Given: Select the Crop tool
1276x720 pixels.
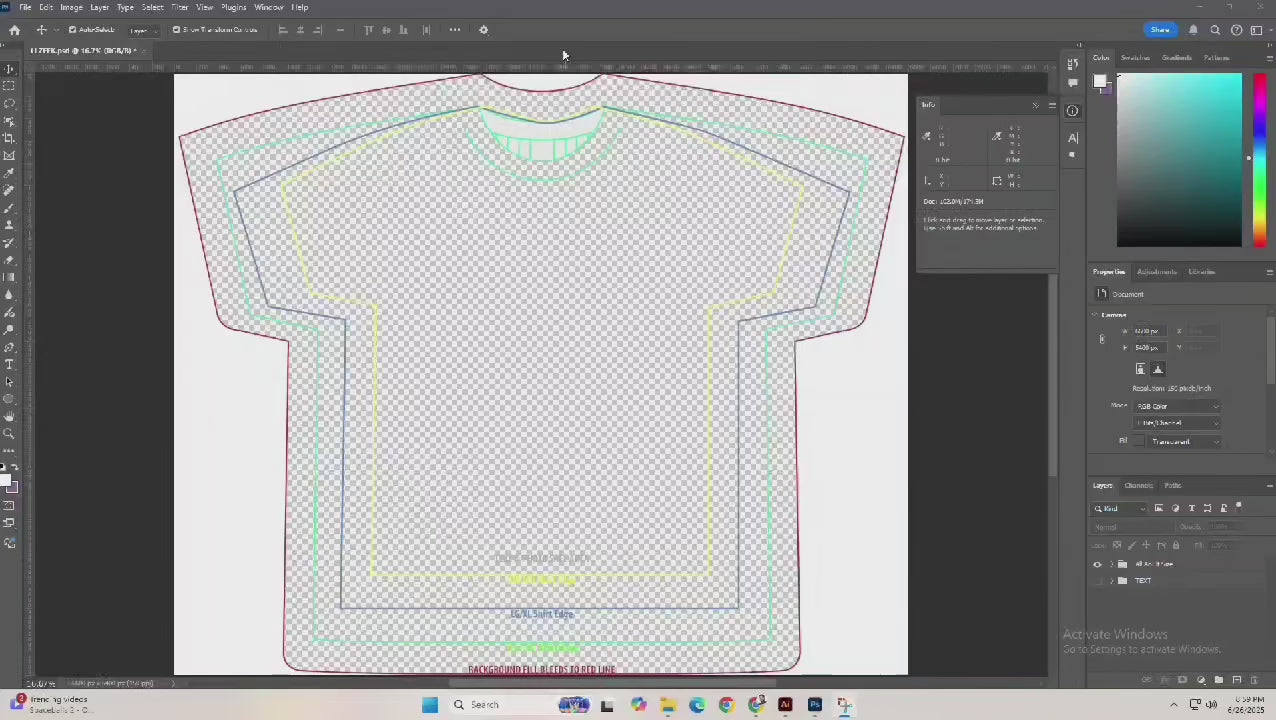Looking at the screenshot, I should [9, 138].
